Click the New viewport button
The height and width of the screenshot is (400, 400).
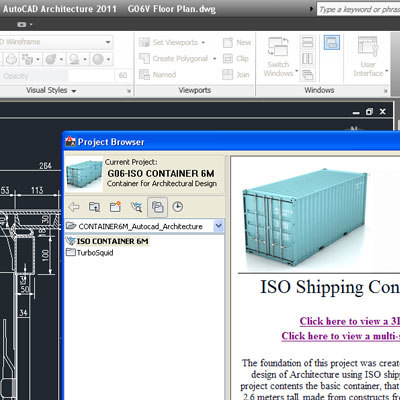[237, 42]
